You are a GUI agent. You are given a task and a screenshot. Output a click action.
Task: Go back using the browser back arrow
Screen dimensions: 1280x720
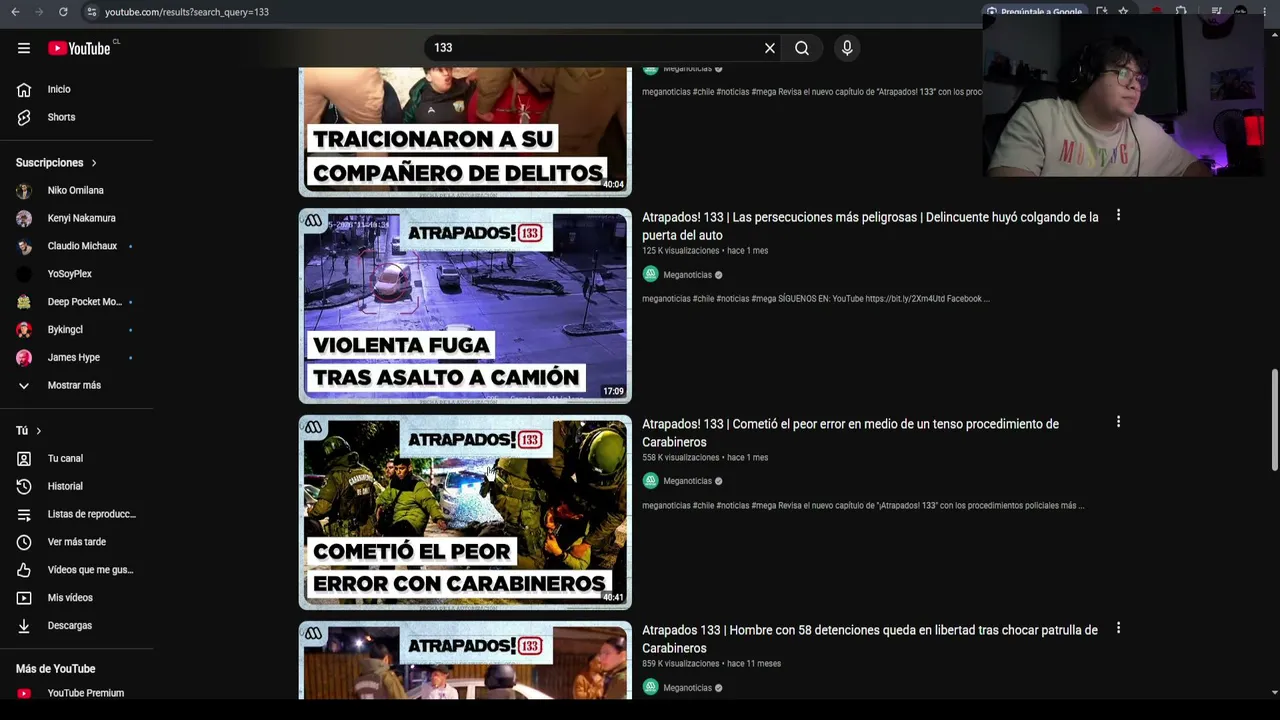[15, 12]
